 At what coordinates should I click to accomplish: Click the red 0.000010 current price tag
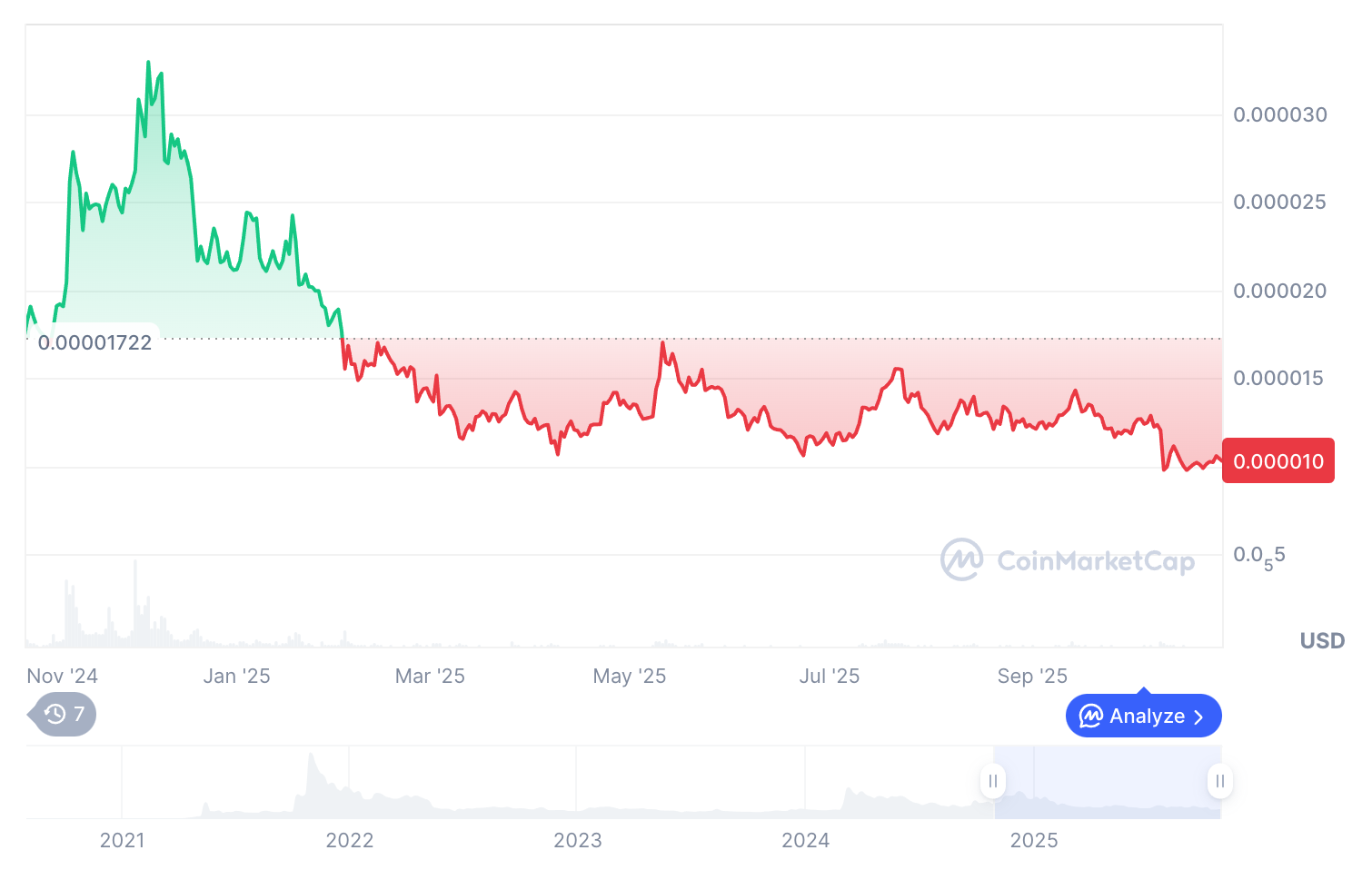(1278, 461)
